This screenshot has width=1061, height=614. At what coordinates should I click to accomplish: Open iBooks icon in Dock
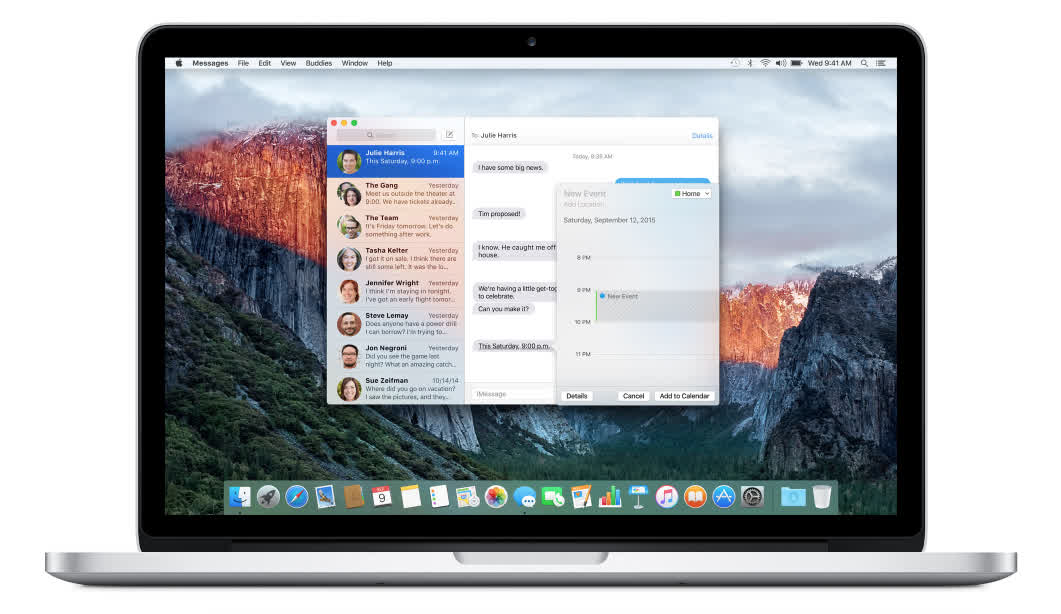click(695, 498)
